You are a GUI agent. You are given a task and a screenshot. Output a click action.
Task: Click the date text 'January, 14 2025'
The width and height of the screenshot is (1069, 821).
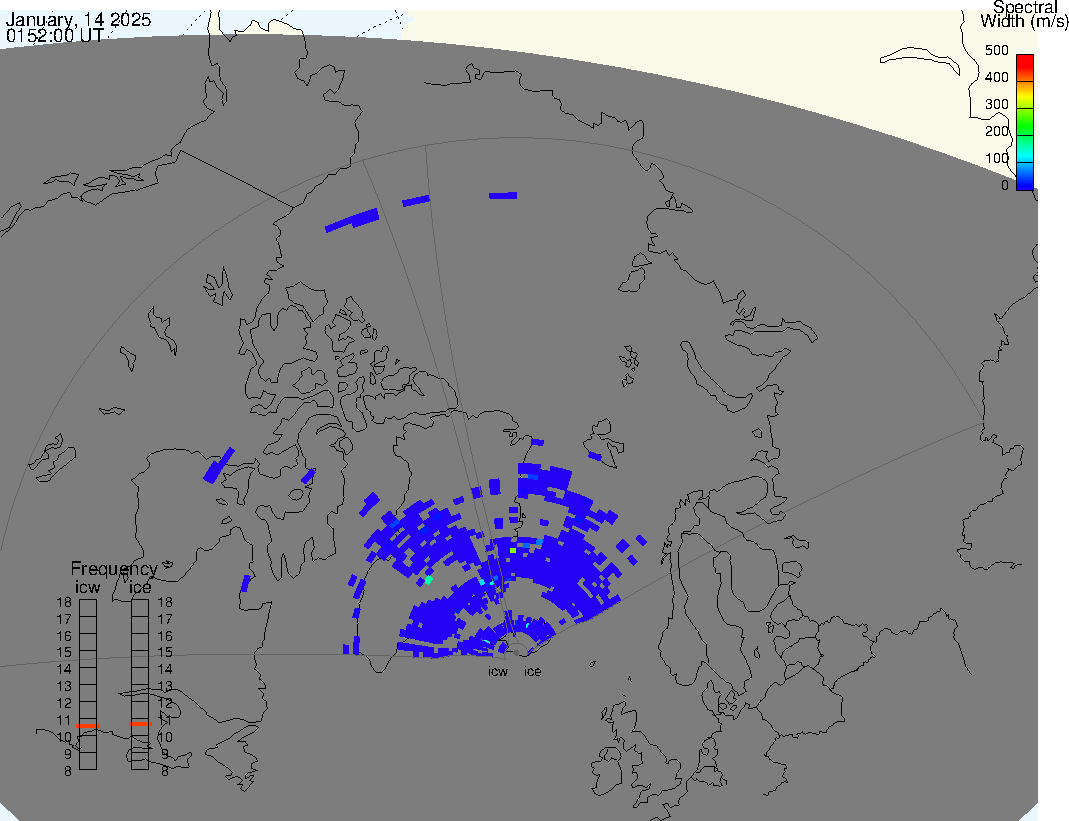(x=78, y=19)
